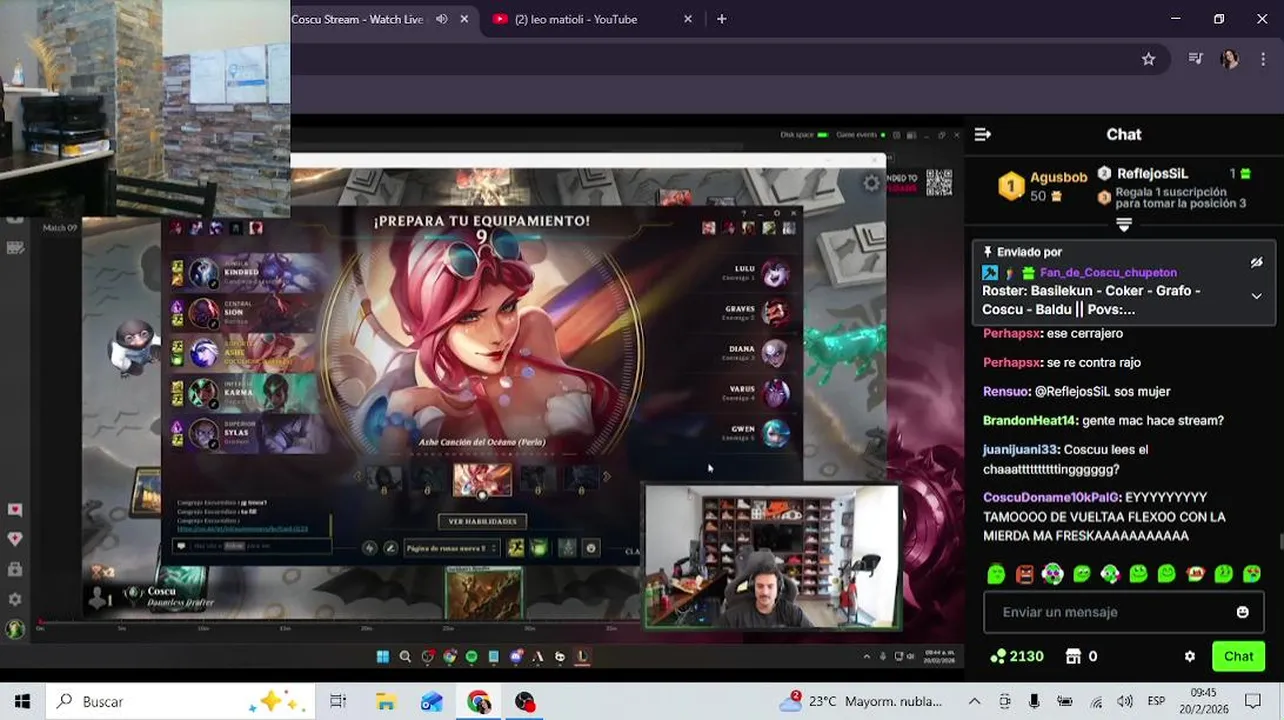Screen dimensions: 1284x720
Task: Open the Windows notification center icon
Action: (x=1253, y=702)
